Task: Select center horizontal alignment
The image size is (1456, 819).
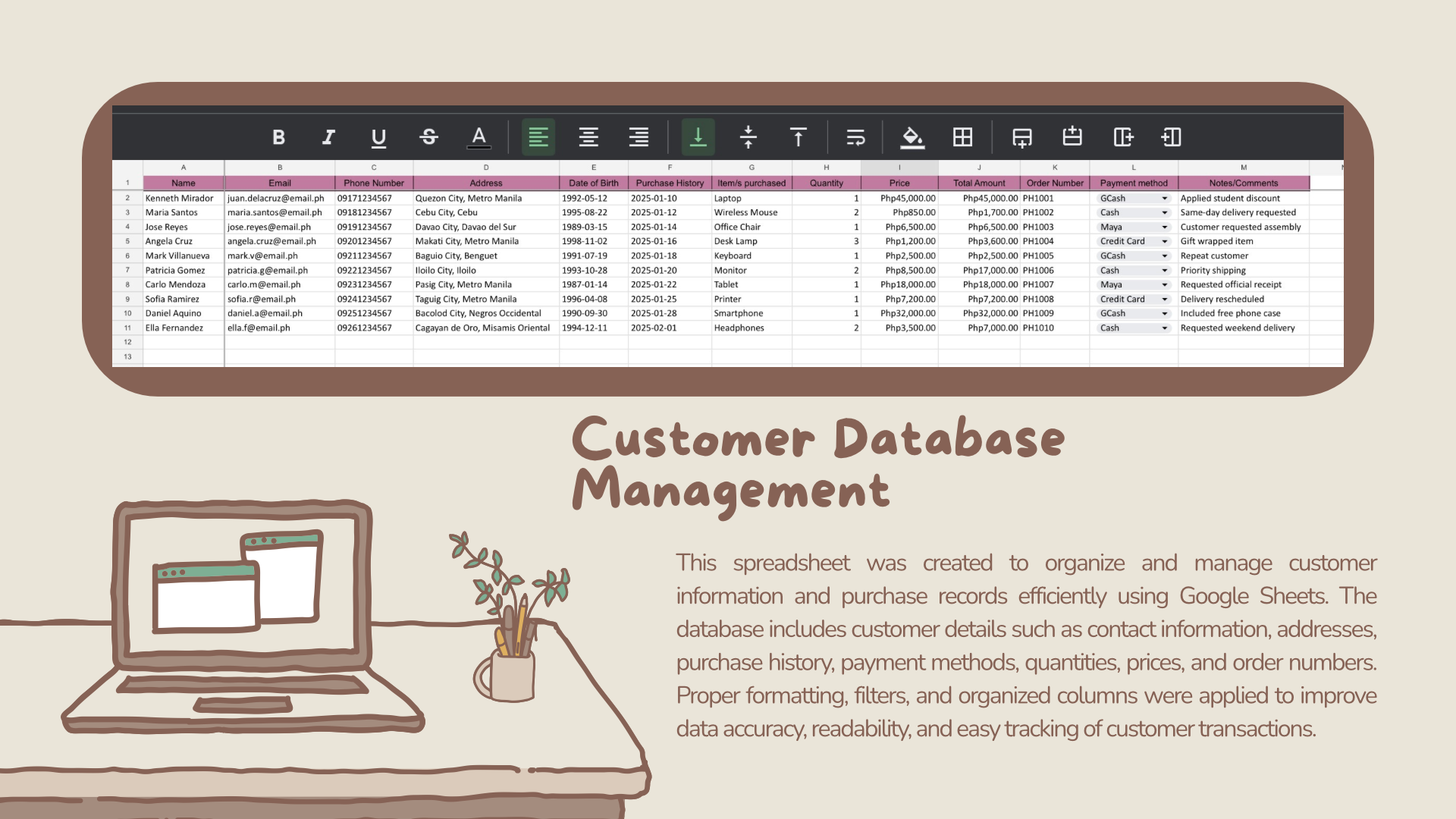Action: 588,137
